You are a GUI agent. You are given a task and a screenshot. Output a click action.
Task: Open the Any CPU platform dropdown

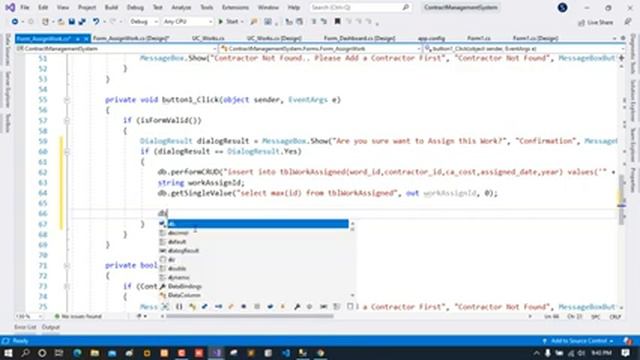pos(187,22)
